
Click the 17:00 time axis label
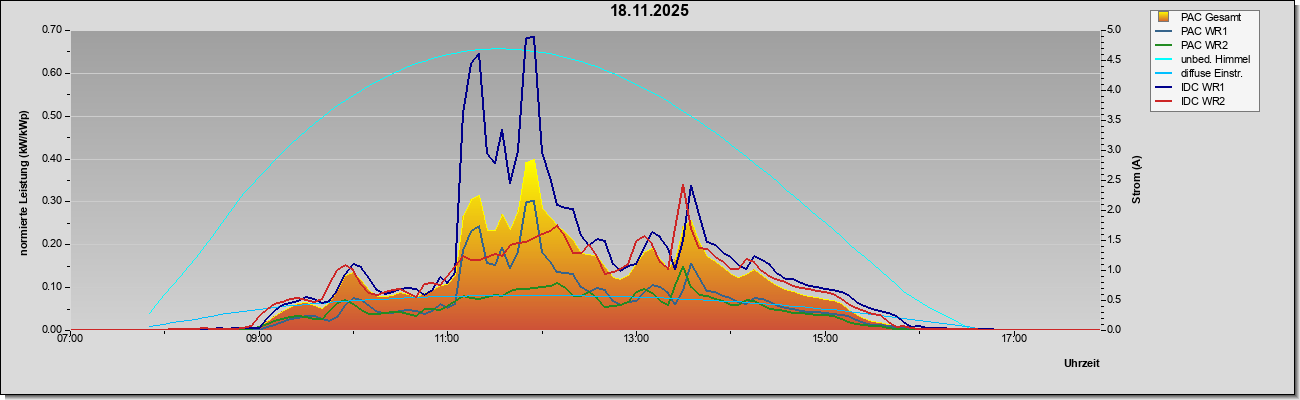click(1013, 339)
